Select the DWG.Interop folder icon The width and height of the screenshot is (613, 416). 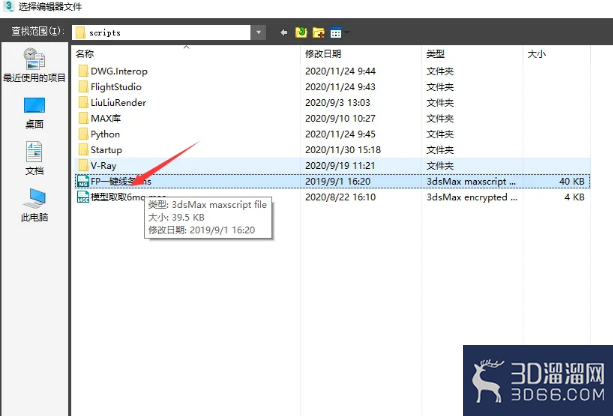(83, 71)
